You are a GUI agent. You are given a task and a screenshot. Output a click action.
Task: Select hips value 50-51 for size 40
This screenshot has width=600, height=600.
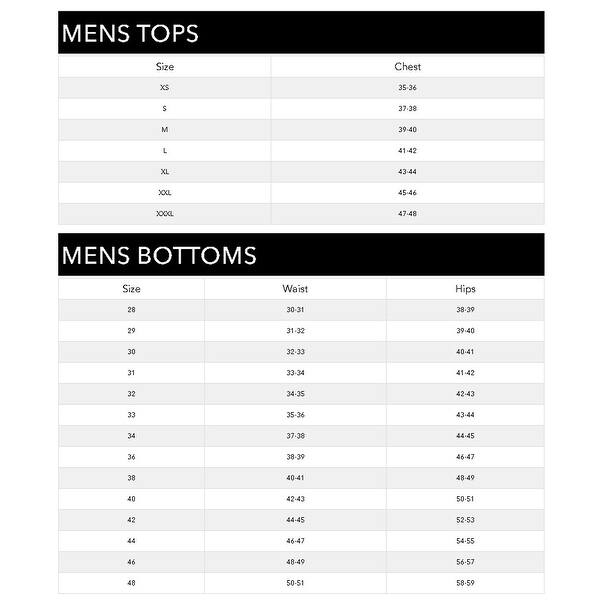pos(465,499)
